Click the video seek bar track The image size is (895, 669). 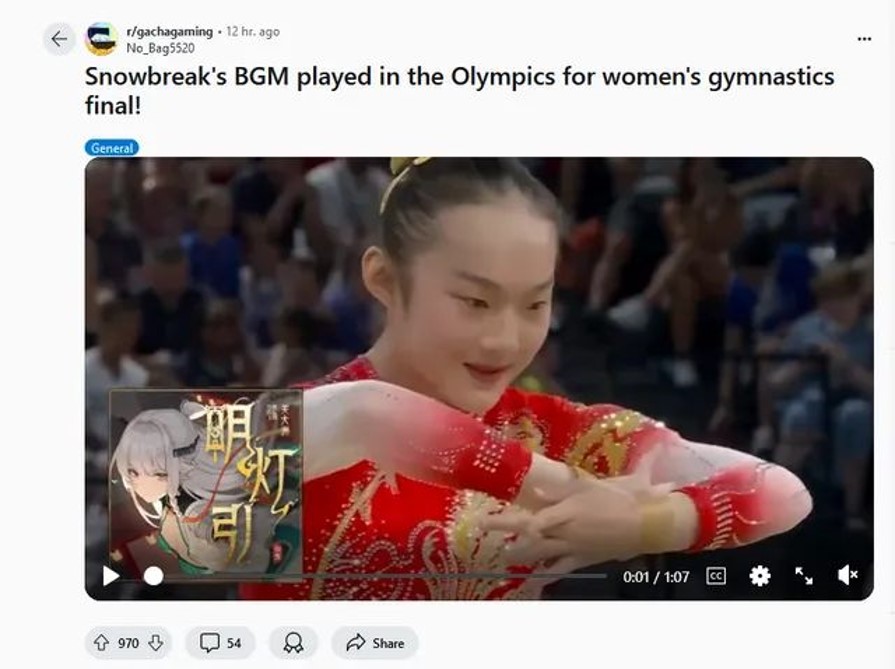(380, 576)
